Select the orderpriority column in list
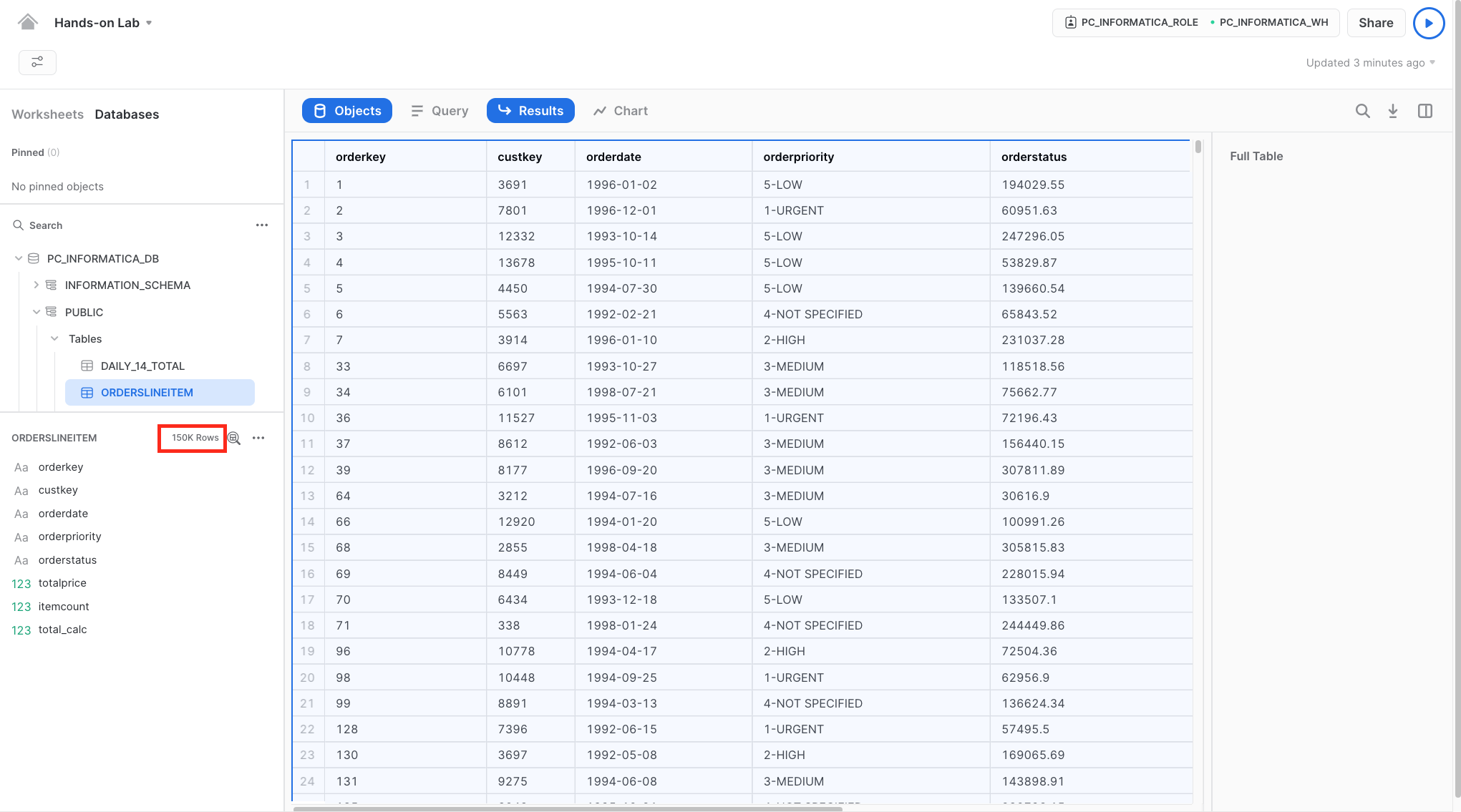 (69, 537)
